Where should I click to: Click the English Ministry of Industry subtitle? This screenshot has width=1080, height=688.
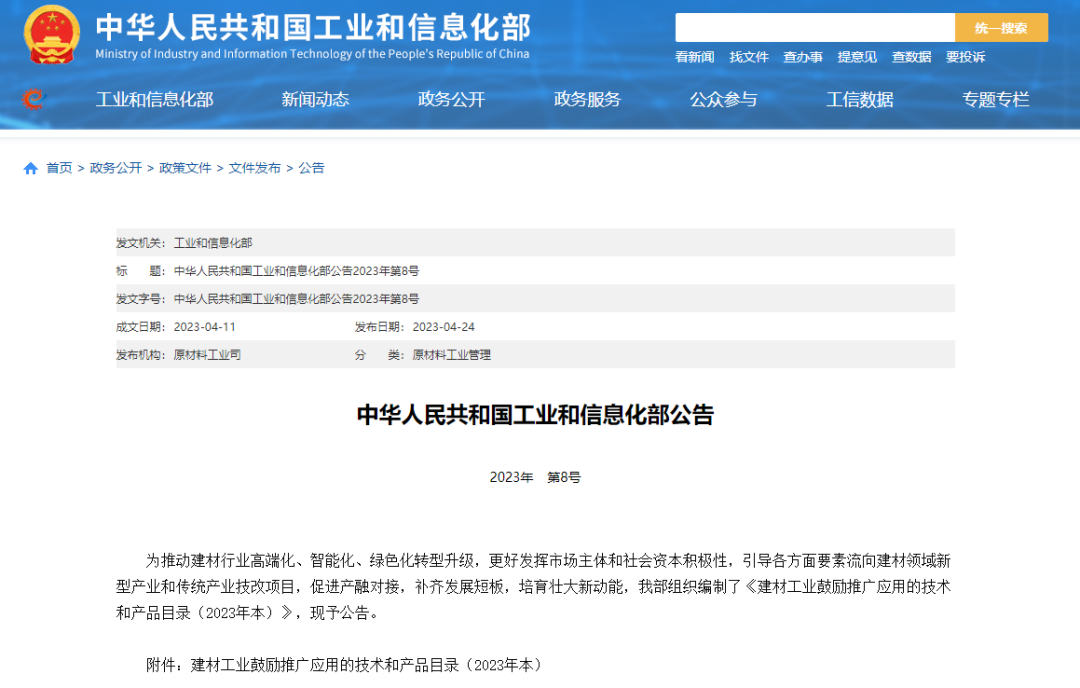[312, 54]
